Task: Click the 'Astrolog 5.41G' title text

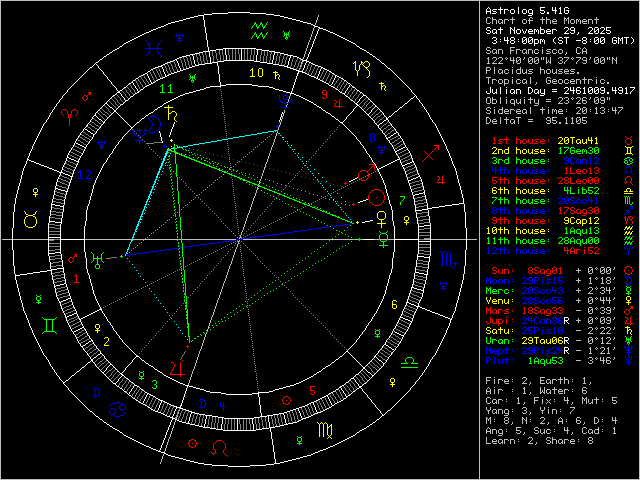Action: 527,11
